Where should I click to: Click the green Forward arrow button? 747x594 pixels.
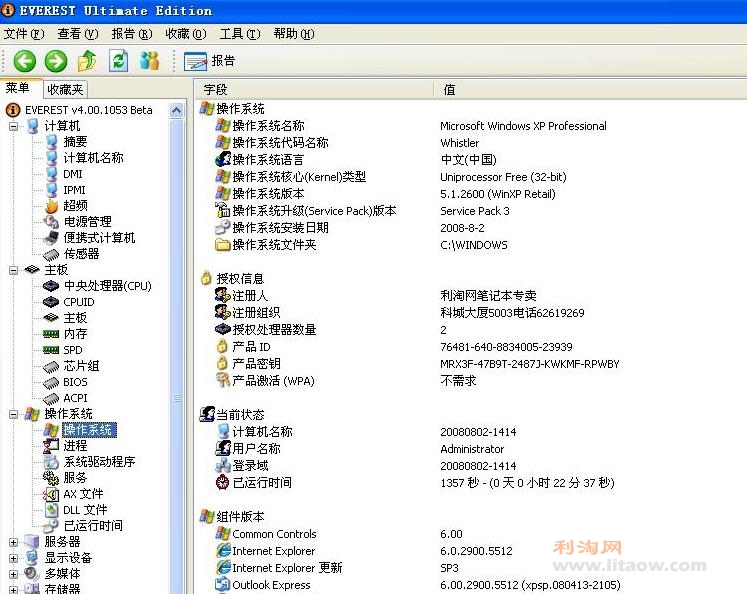coord(56,61)
